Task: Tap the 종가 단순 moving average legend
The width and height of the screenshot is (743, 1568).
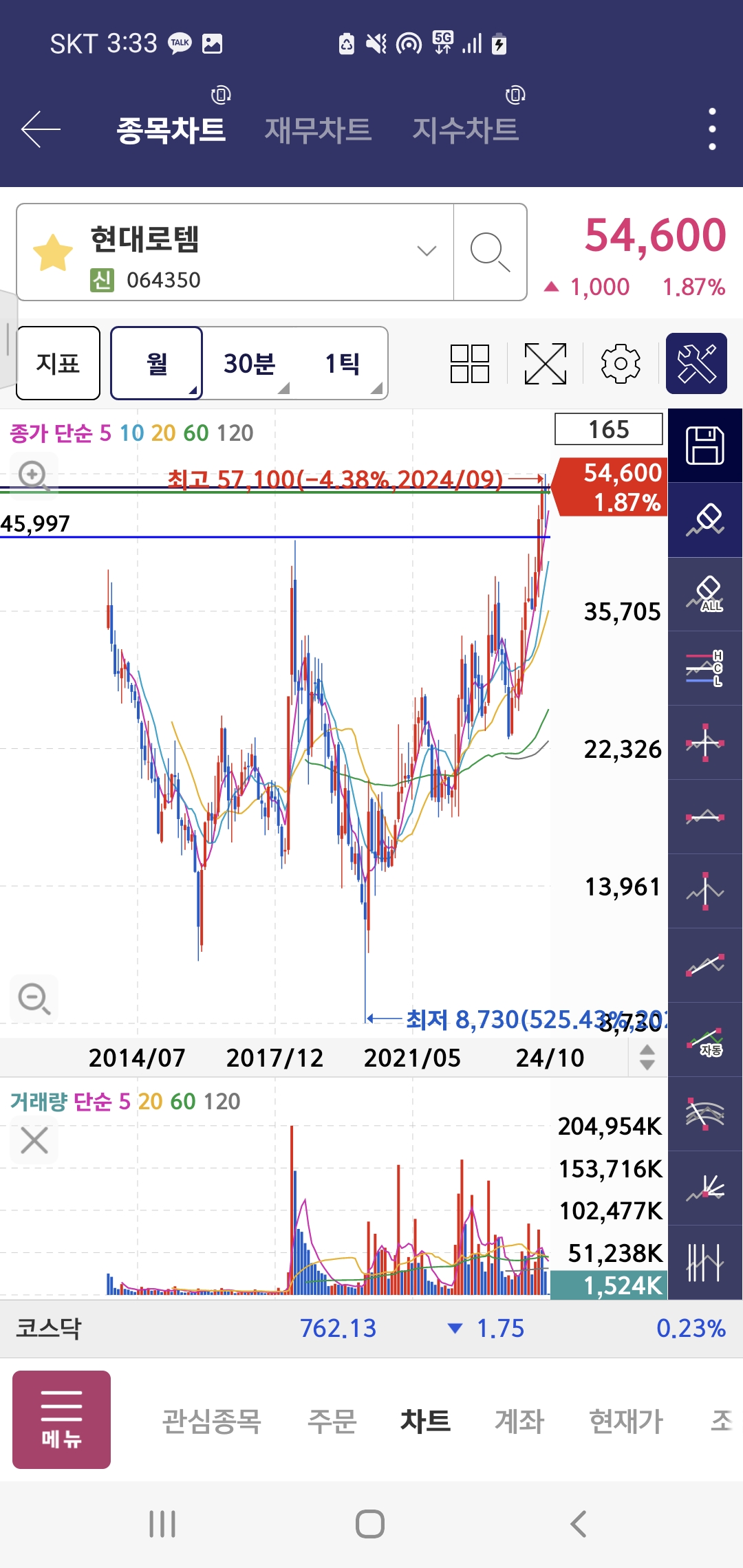Action: click(131, 433)
